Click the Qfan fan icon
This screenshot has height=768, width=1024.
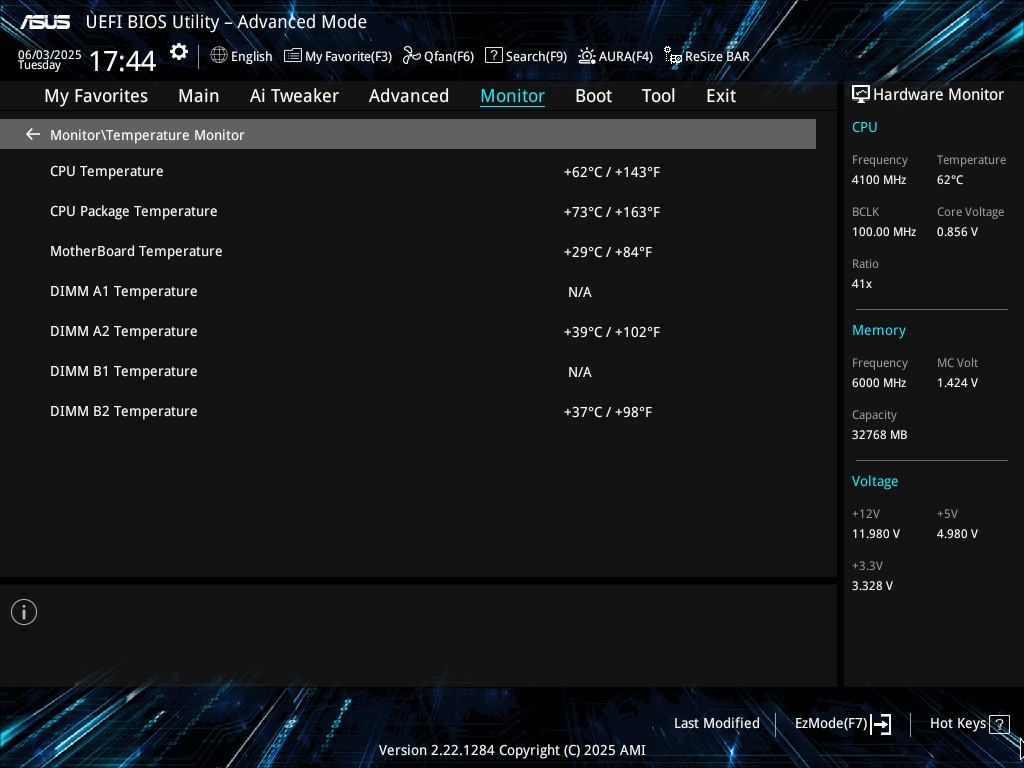[x=411, y=56]
